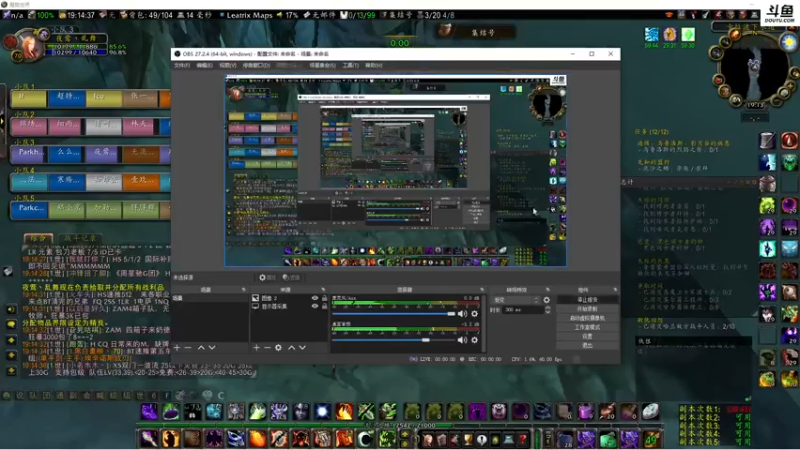The height and width of the screenshot is (450, 800).
Task: Click the desktop audio volume slider handle
Action: tap(426, 340)
